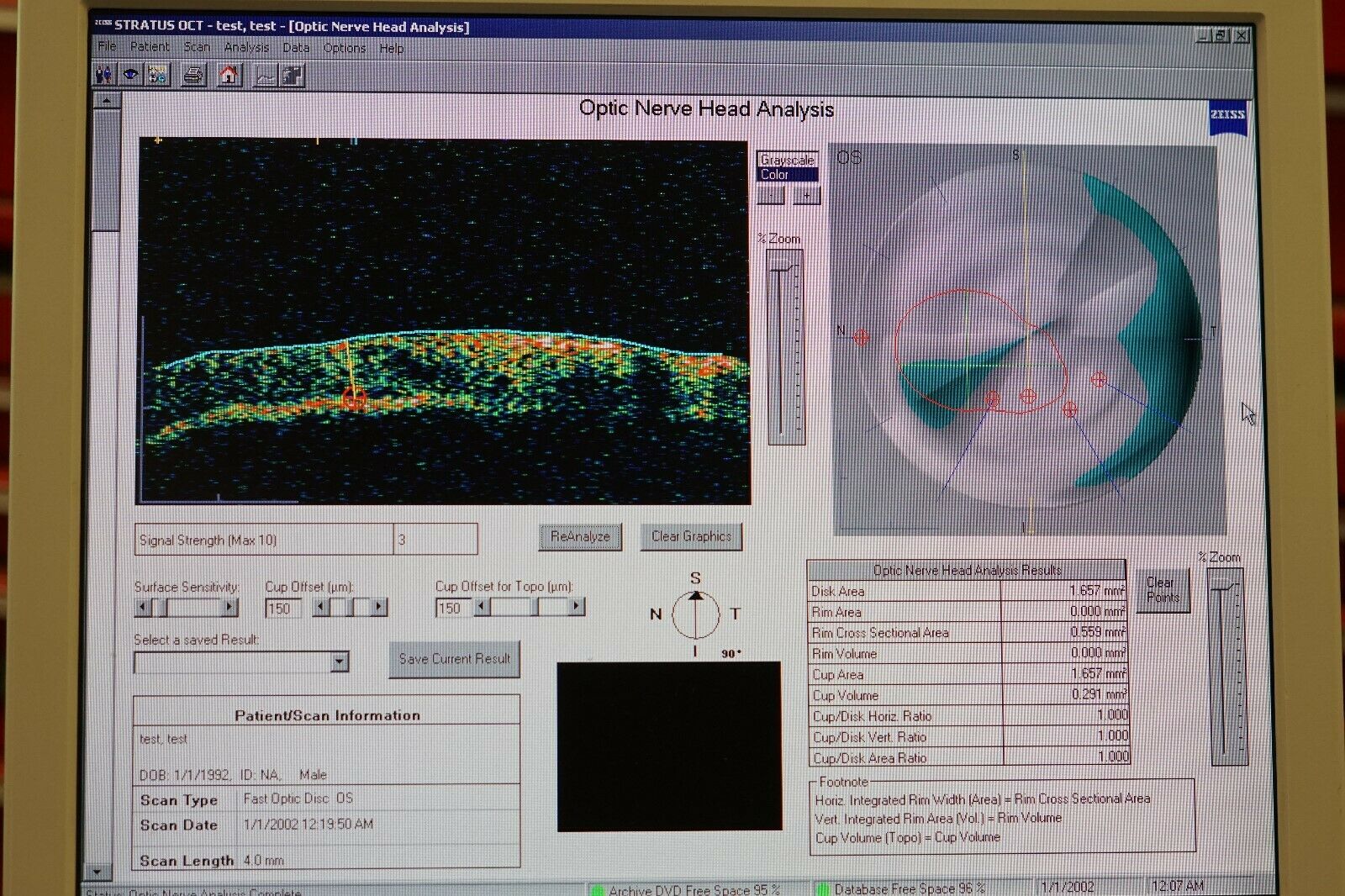Open the Help menu

[x=392, y=49]
